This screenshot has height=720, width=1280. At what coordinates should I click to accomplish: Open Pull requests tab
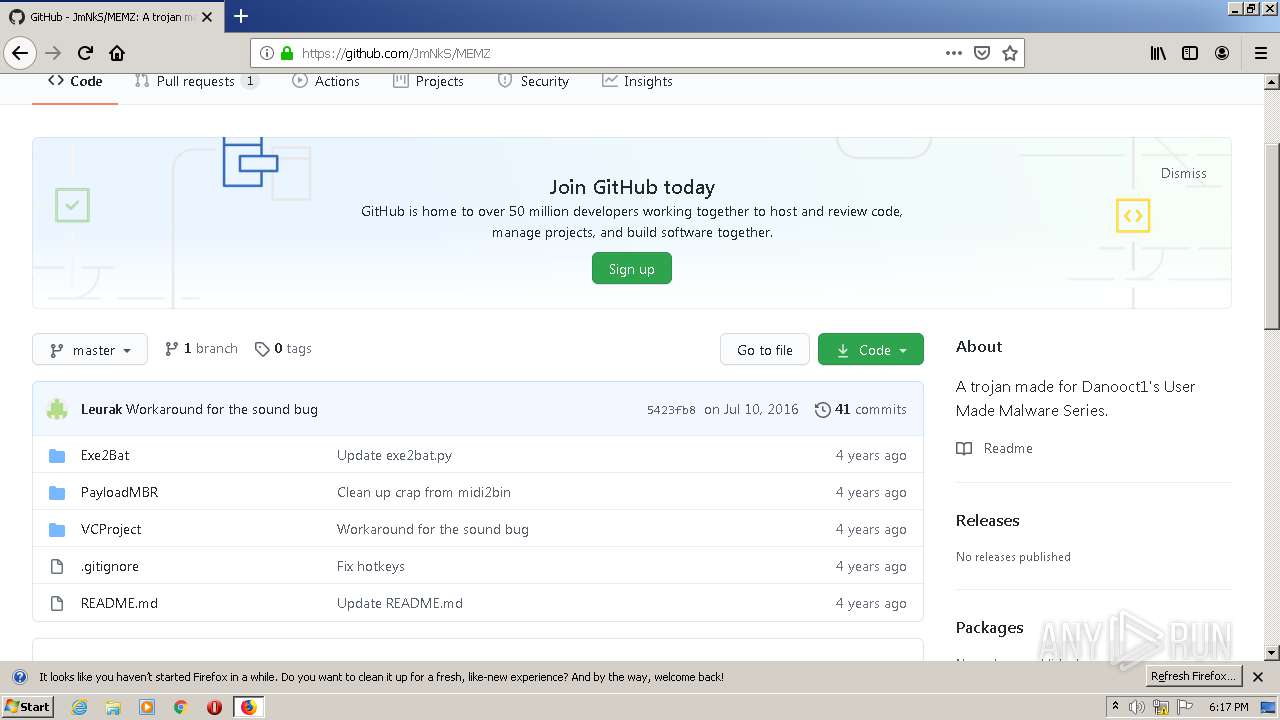point(196,81)
